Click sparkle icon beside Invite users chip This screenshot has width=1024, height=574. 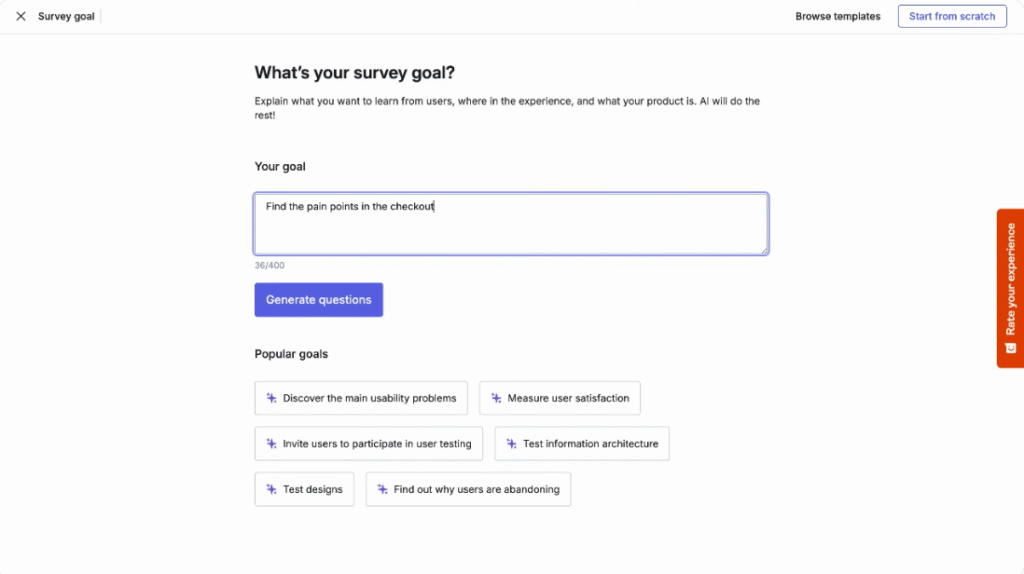(271, 444)
